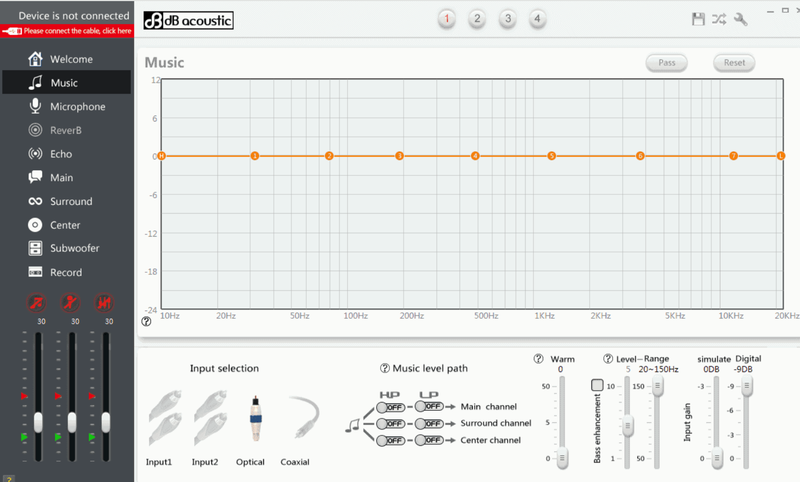The height and width of the screenshot is (482, 800).
Task: Select EQ node L on the curve
Action: coord(781,156)
